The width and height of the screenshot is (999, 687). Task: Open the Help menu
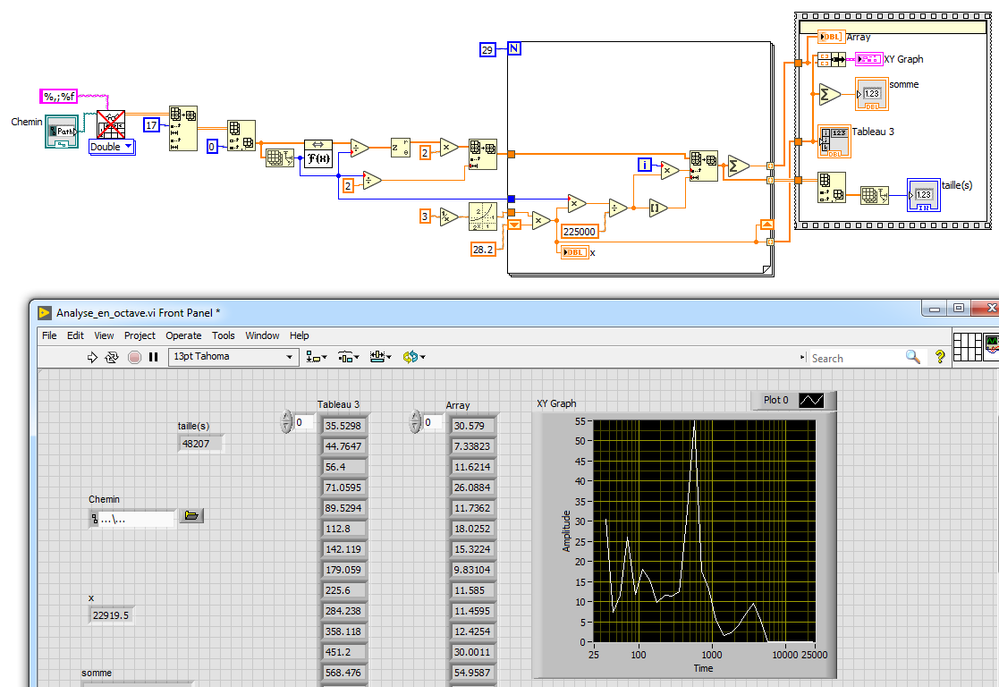(299, 336)
